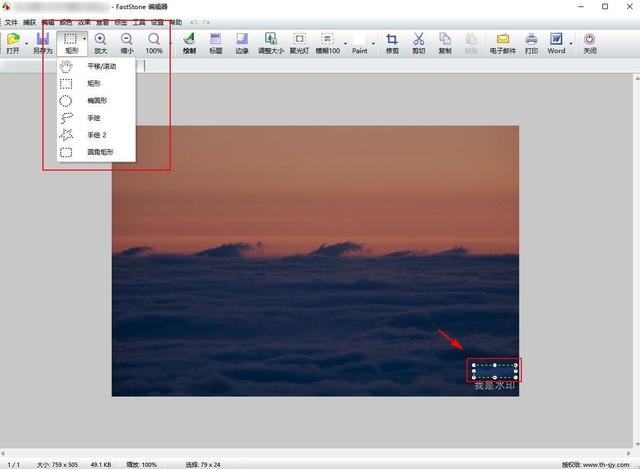
Task: Expand the Paint dropdown arrow
Action: coord(373,43)
